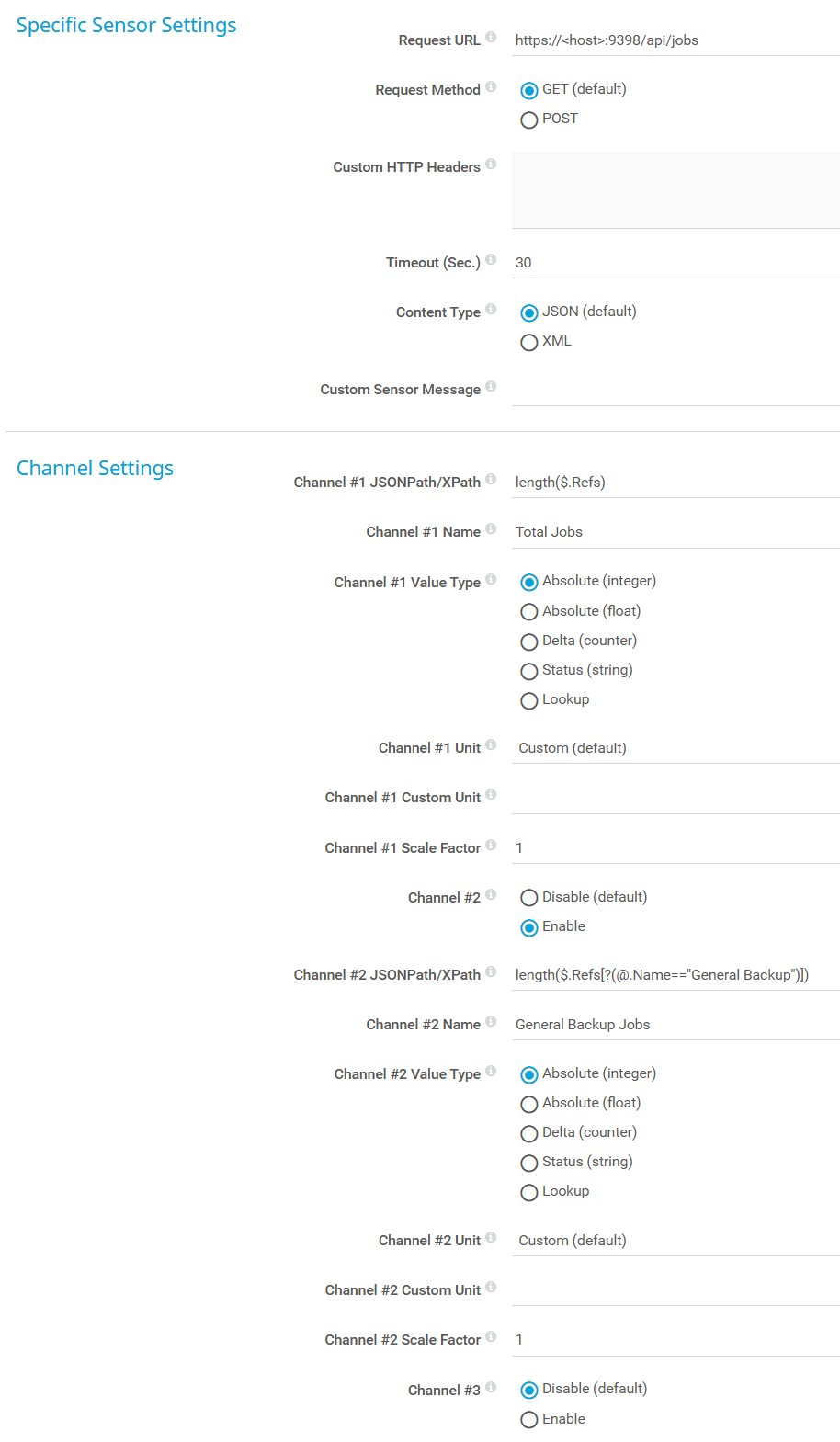Image resolution: width=840 pixels, height=1442 pixels.
Task: Choose XML as the content type
Action: click(x=529, y=343)
